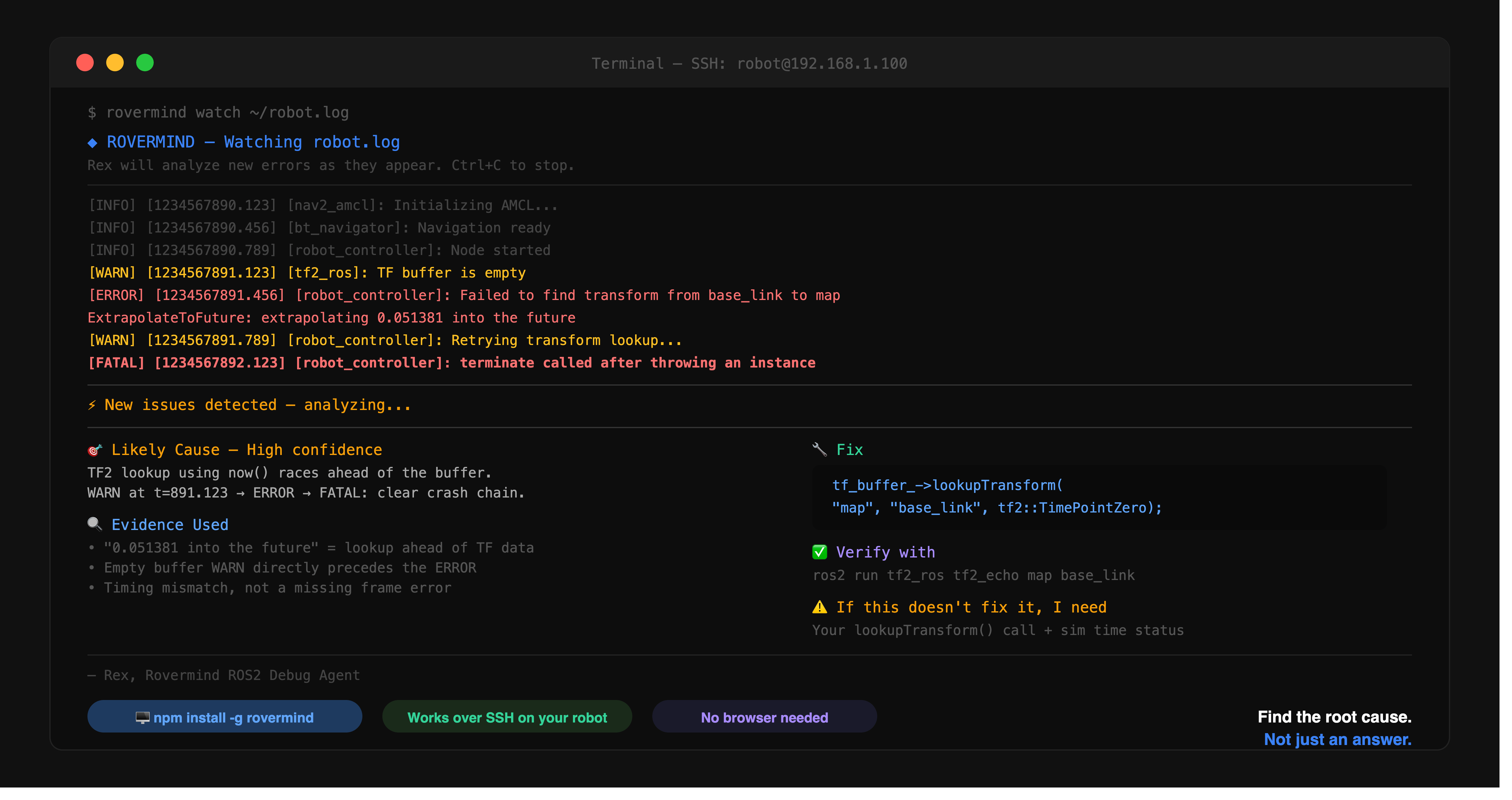Click the blue diamond icon before ROVERMIND
The height and width of the screenshot is (800, 1512).
pos(93,143)
